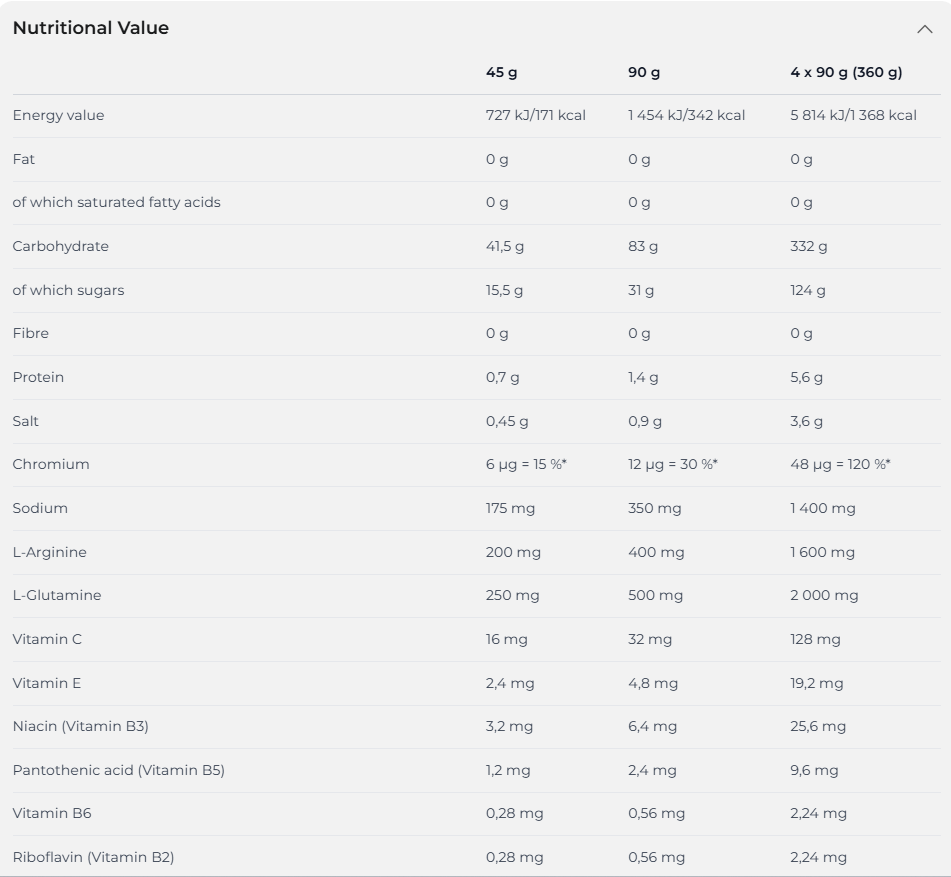Click the 'of which sugars' row label
Viewport: 951px width, 877px height.
point(69,290)
